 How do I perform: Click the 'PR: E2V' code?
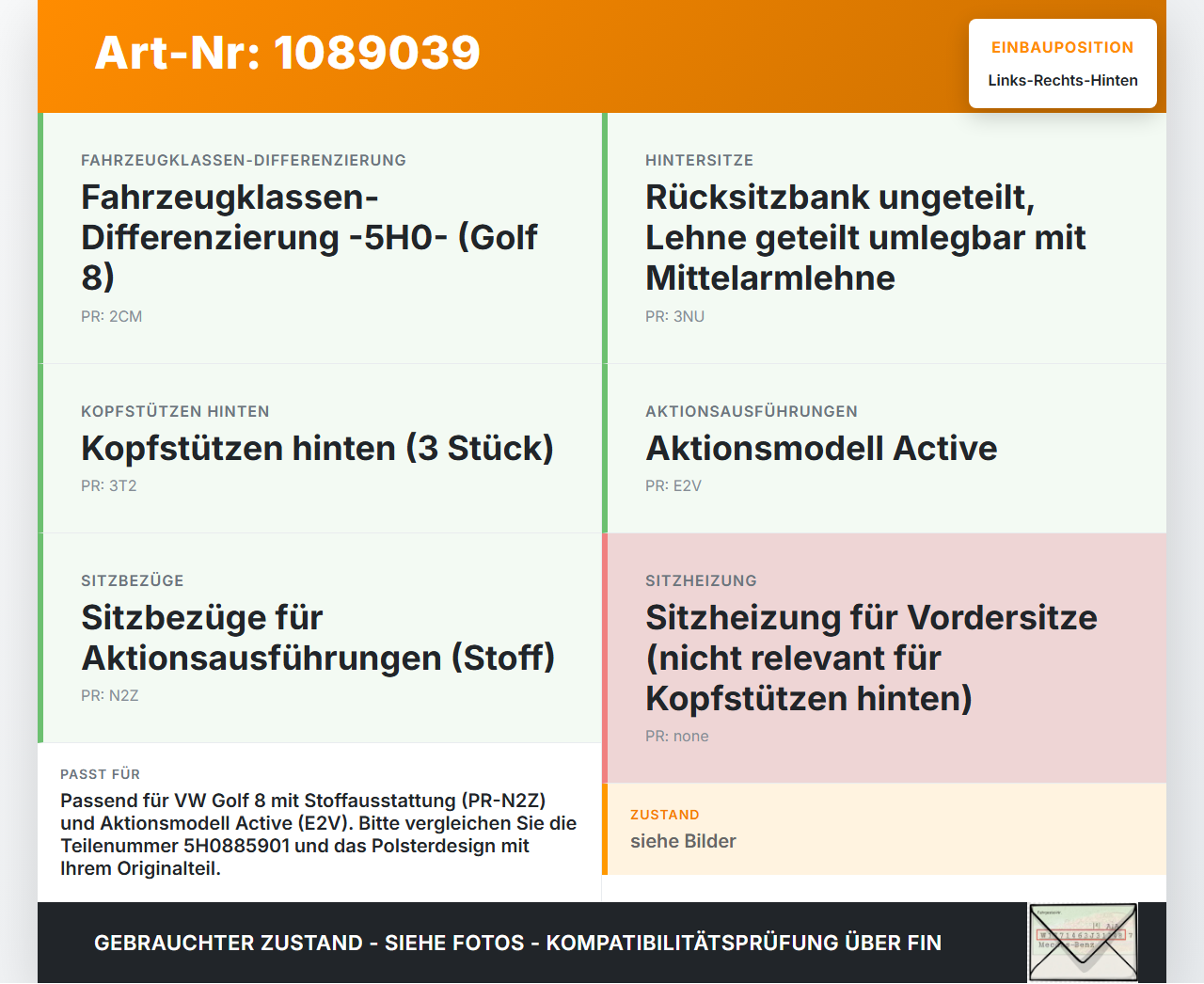[x=673, y=485]
